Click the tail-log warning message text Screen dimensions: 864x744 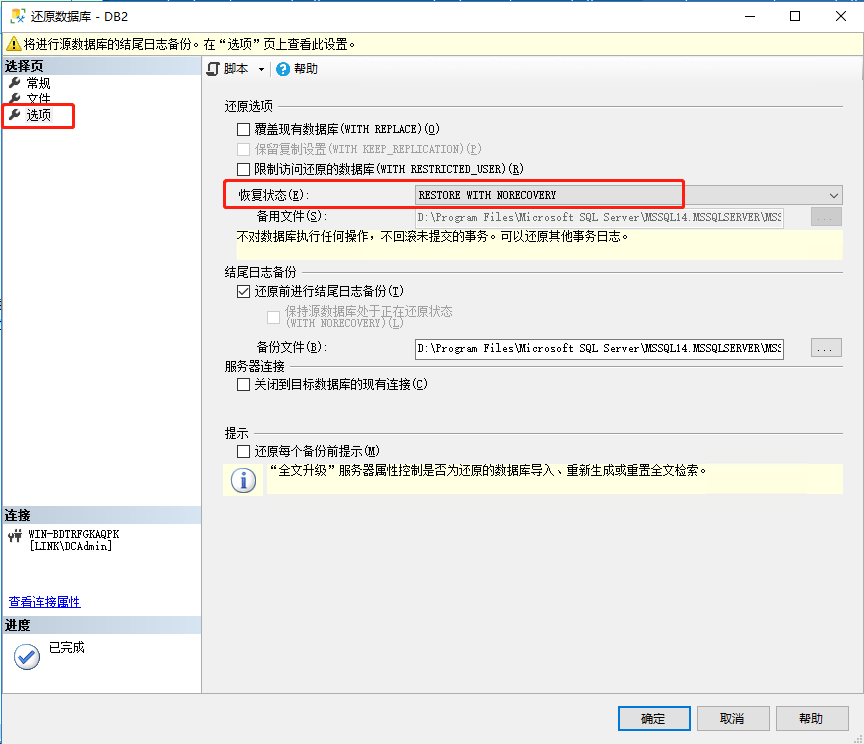point(190,44)
